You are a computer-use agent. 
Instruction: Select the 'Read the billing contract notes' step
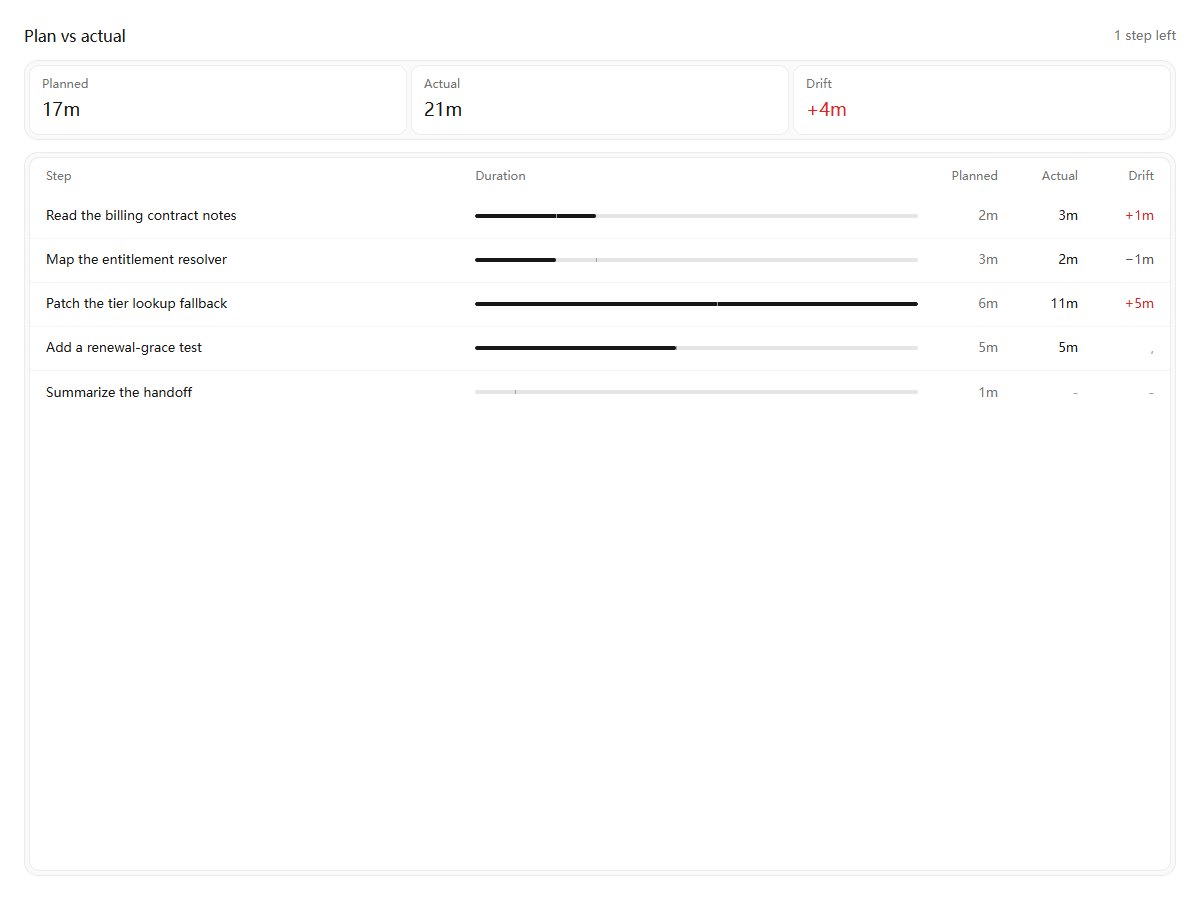[x=600, y=216]
